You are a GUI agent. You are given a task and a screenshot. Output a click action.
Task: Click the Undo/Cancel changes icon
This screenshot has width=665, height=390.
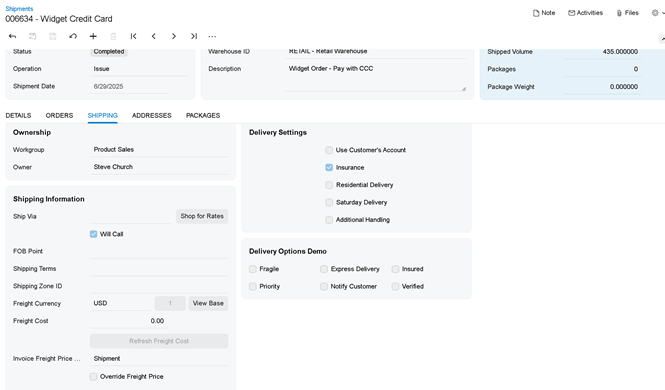(73, 36)
